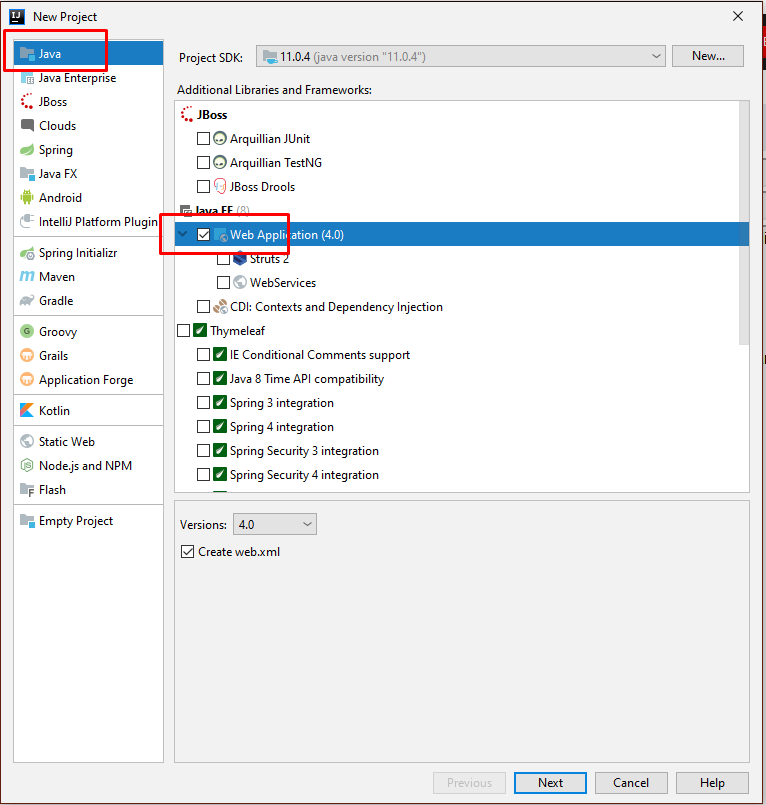This screenshot has width=766, height=805.
Task: Click the Spring Initializr icon
Action: (27, 253)
